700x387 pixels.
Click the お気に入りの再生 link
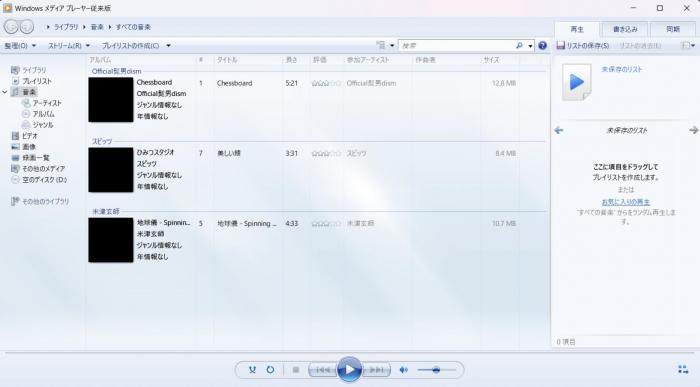(625, 202)
